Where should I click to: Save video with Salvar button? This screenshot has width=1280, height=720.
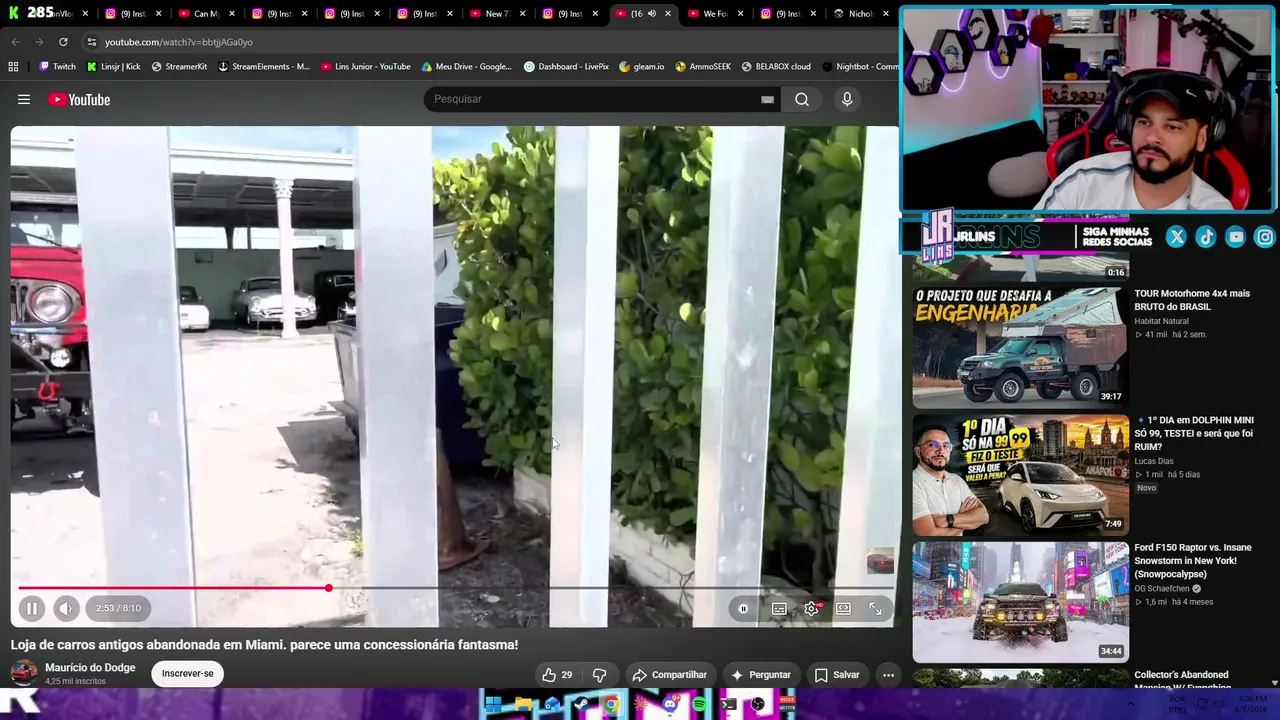(837, 675)
